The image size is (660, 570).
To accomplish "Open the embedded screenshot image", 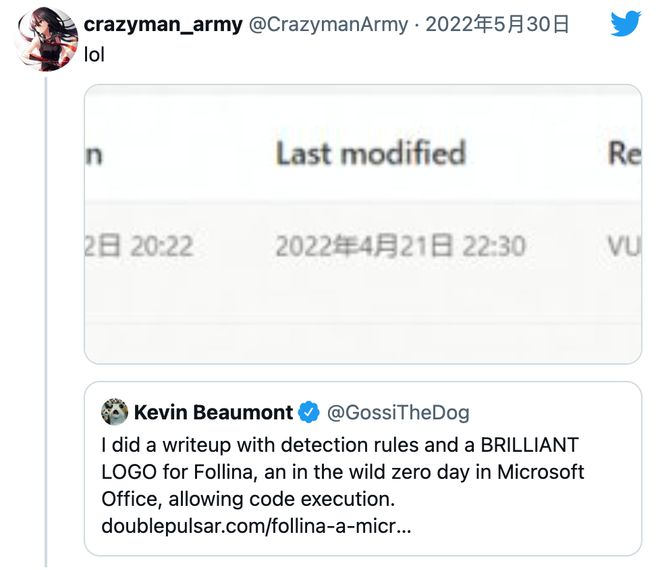I will (363, 223).
